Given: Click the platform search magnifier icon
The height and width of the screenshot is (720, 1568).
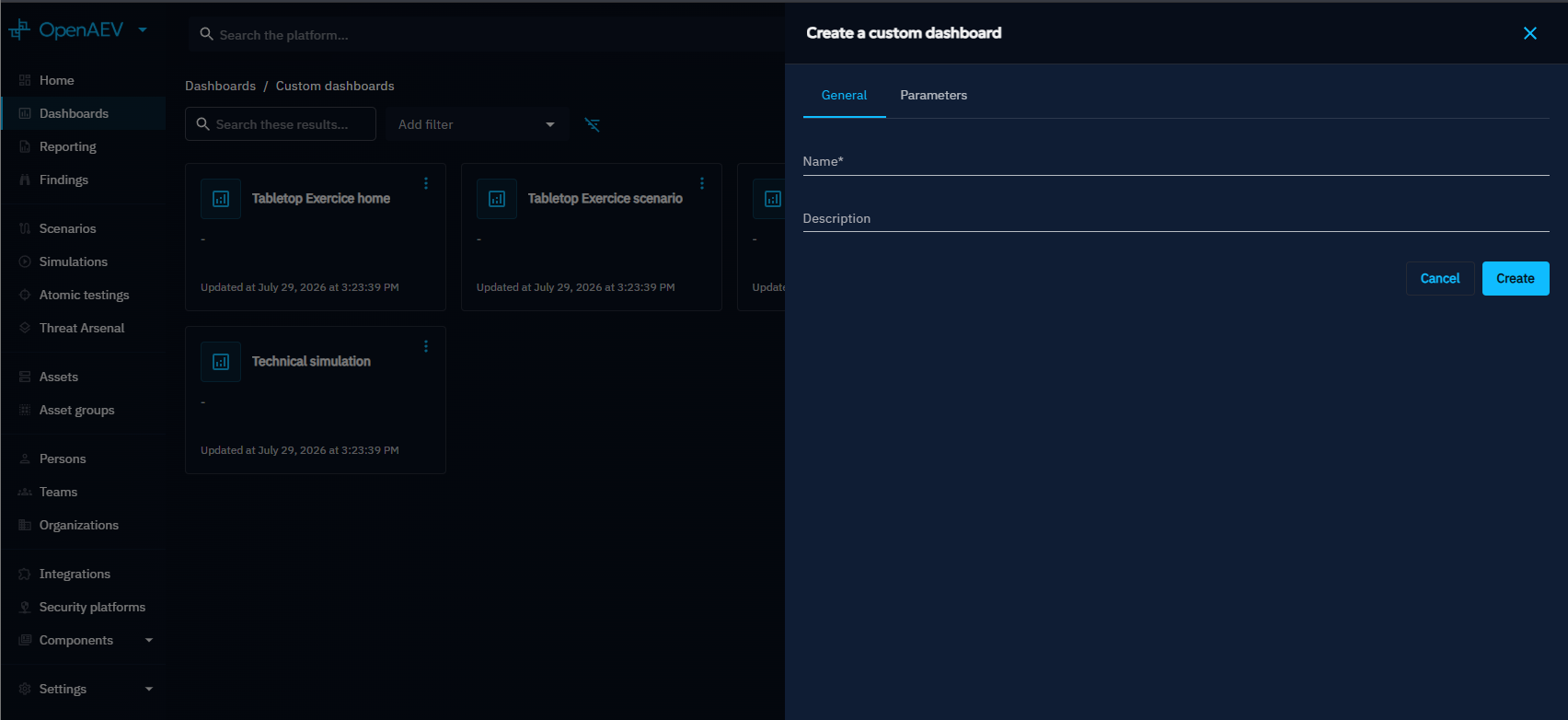Looking at the screenshot, I should 206,35.
